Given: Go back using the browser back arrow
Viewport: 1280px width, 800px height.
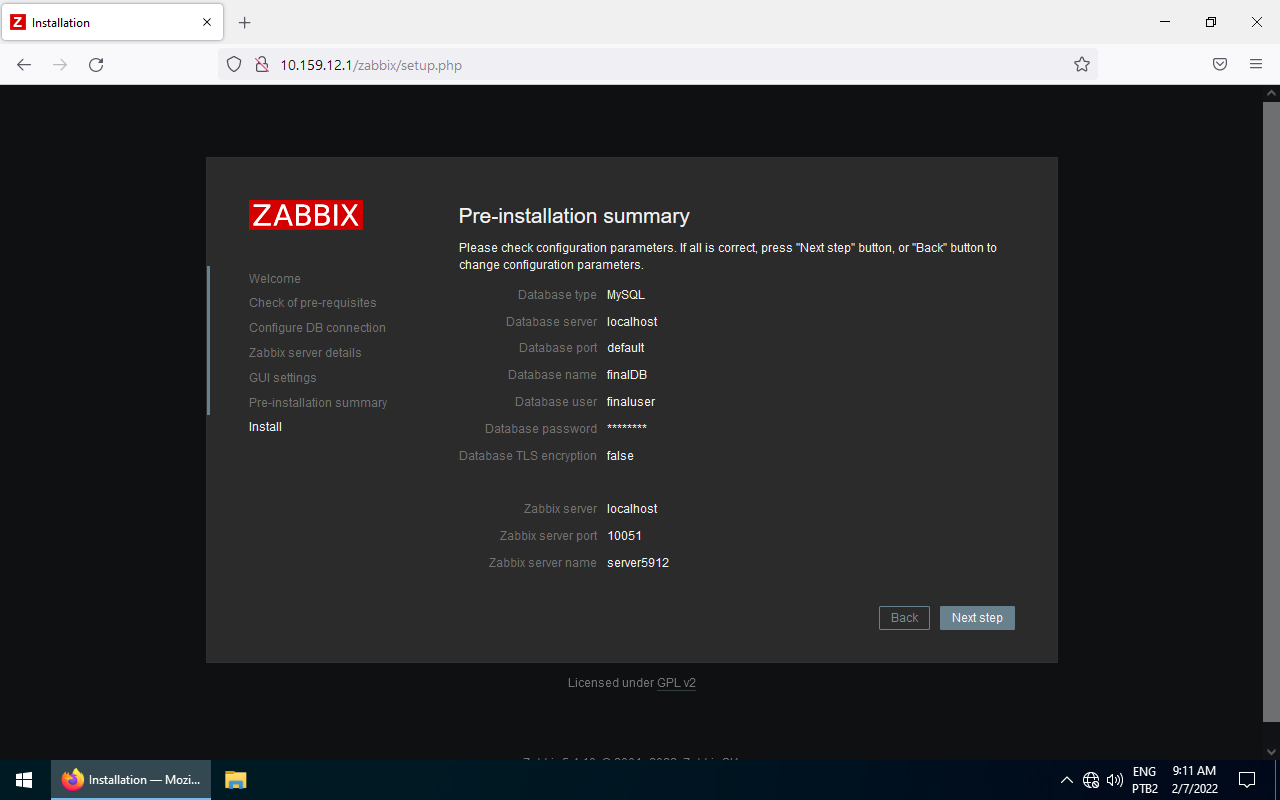Looking at the screenshot, I should 24,65.
